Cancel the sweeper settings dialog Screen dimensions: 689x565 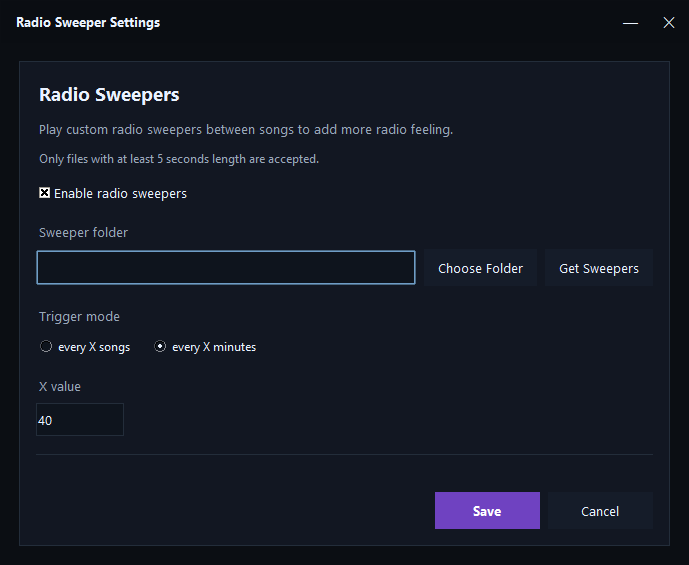pos(600,511)
